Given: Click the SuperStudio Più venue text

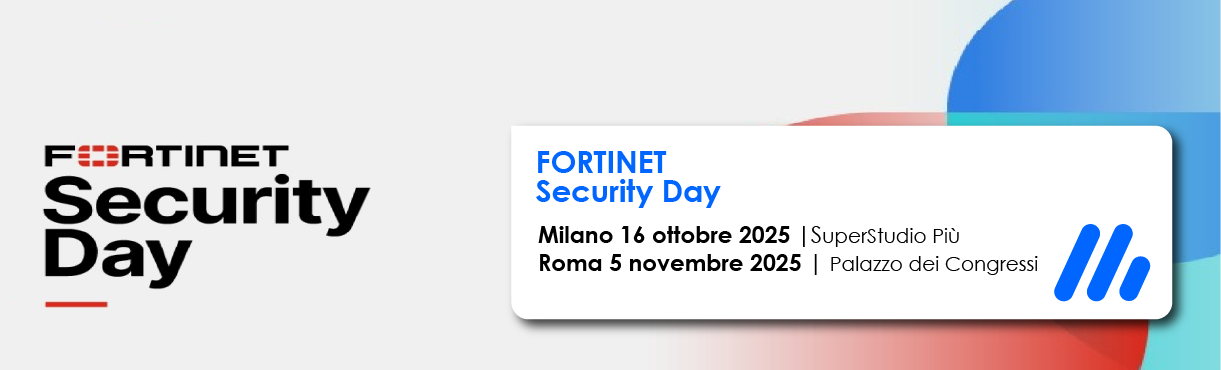Looking at the screenshot, I should [885, 236].
